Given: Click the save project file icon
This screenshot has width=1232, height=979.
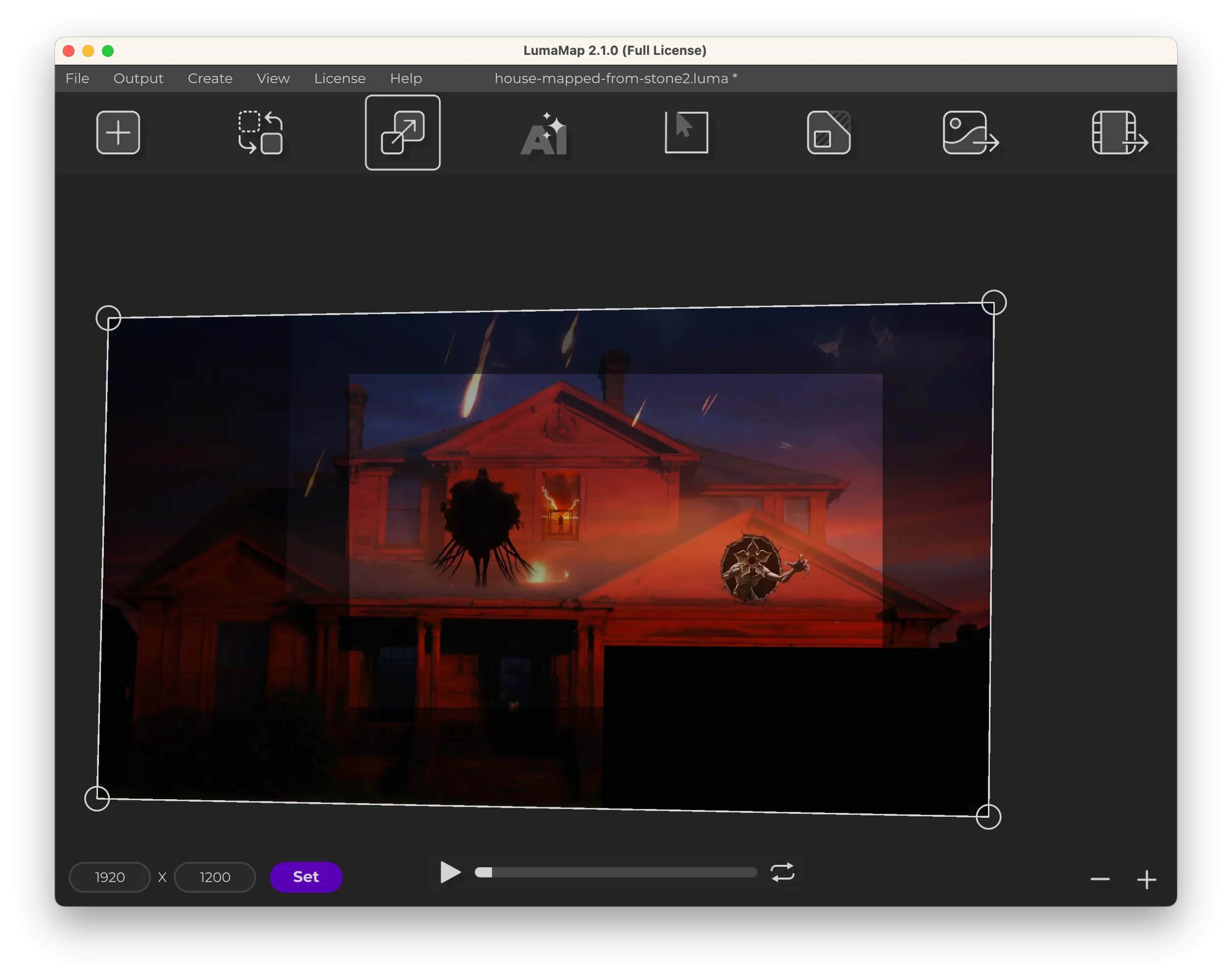Looking at the screenshot, I should click(x=828, y=133).
